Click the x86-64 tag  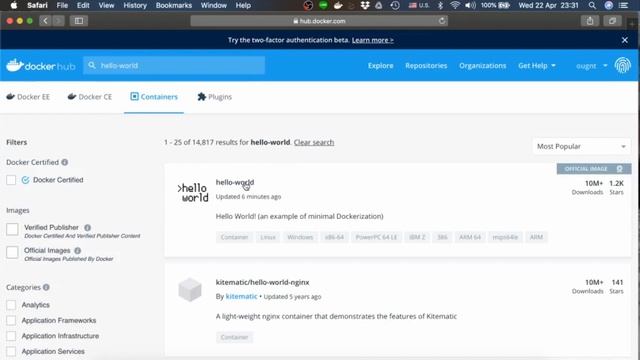(334, 237)
